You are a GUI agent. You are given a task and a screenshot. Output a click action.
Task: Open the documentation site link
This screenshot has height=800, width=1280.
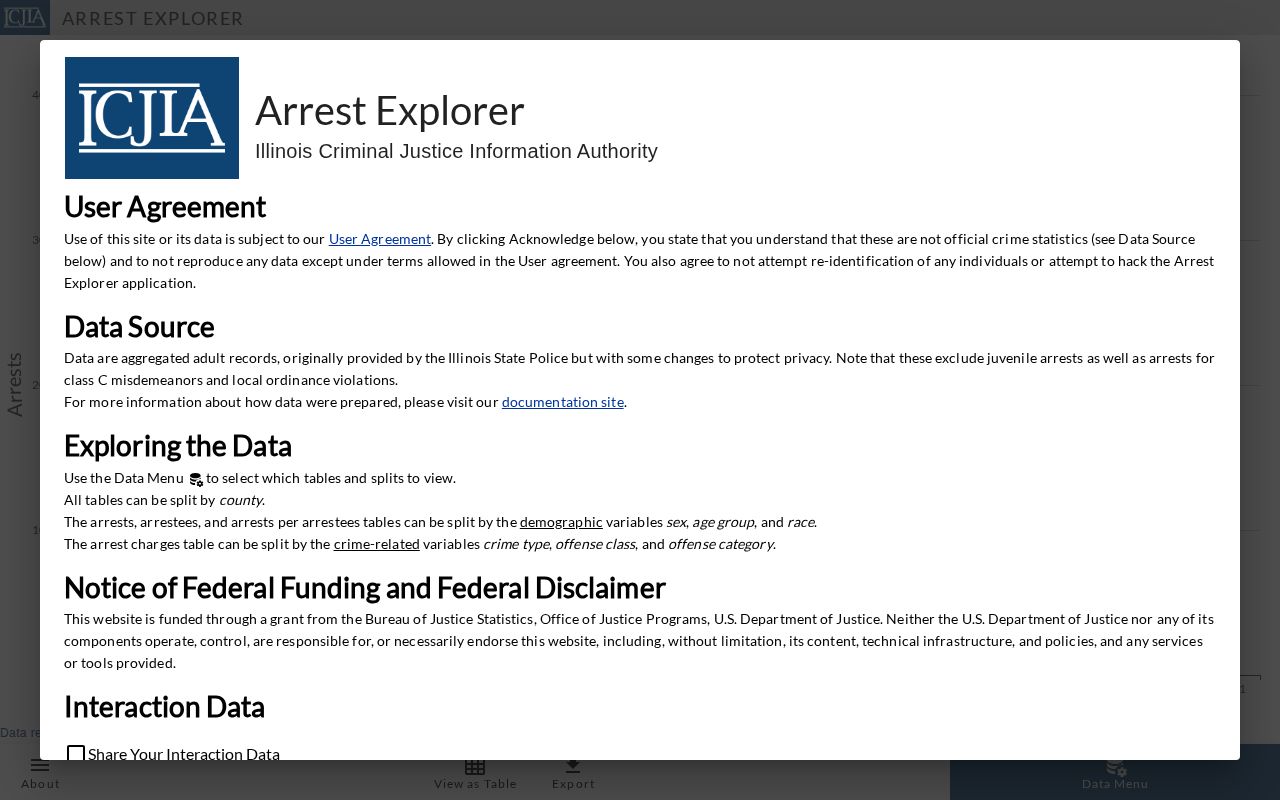563,402
